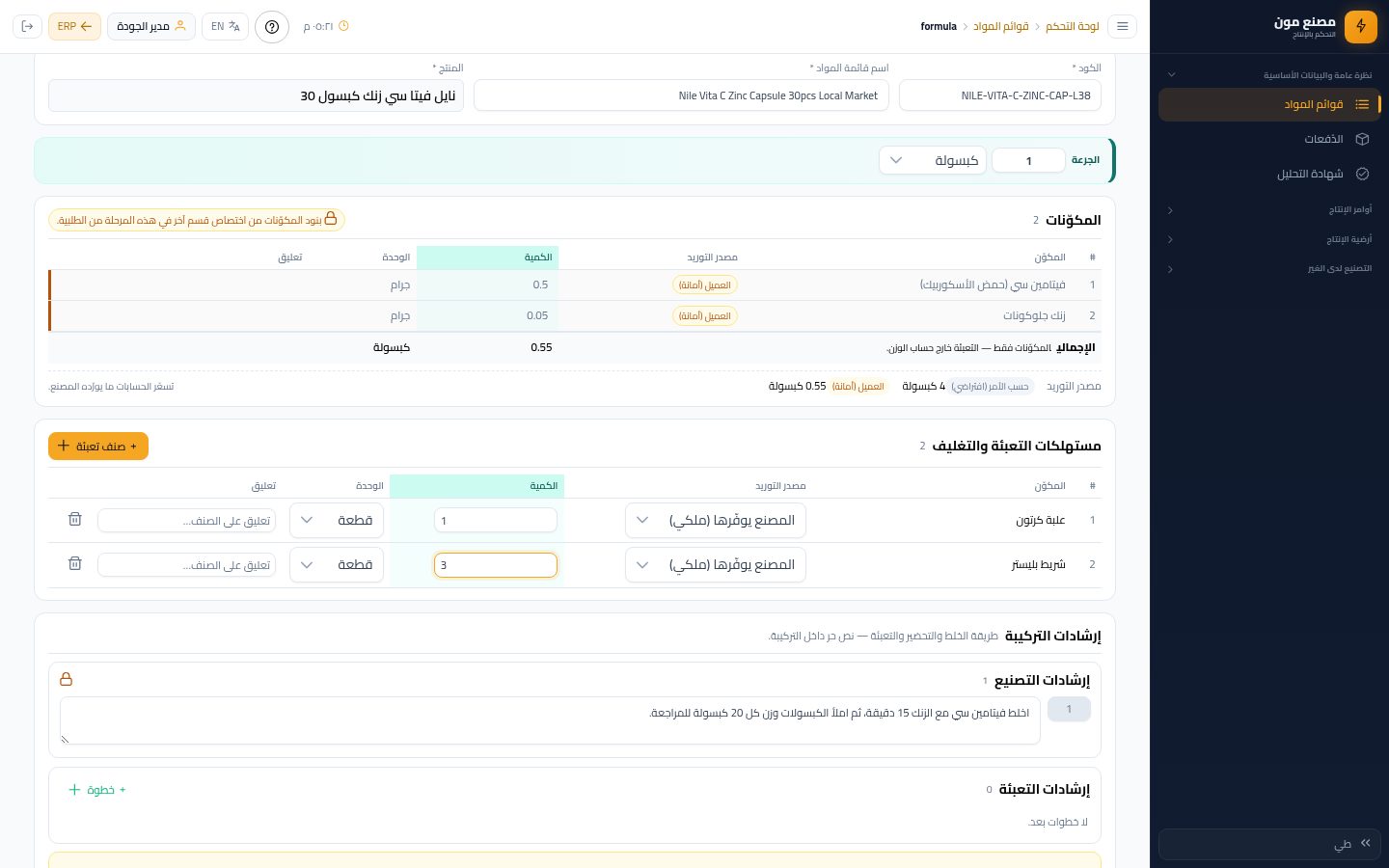Screen dimensions: 1389x868
Task: Click the logout icon in top bar
Action: tap(27, 26)
